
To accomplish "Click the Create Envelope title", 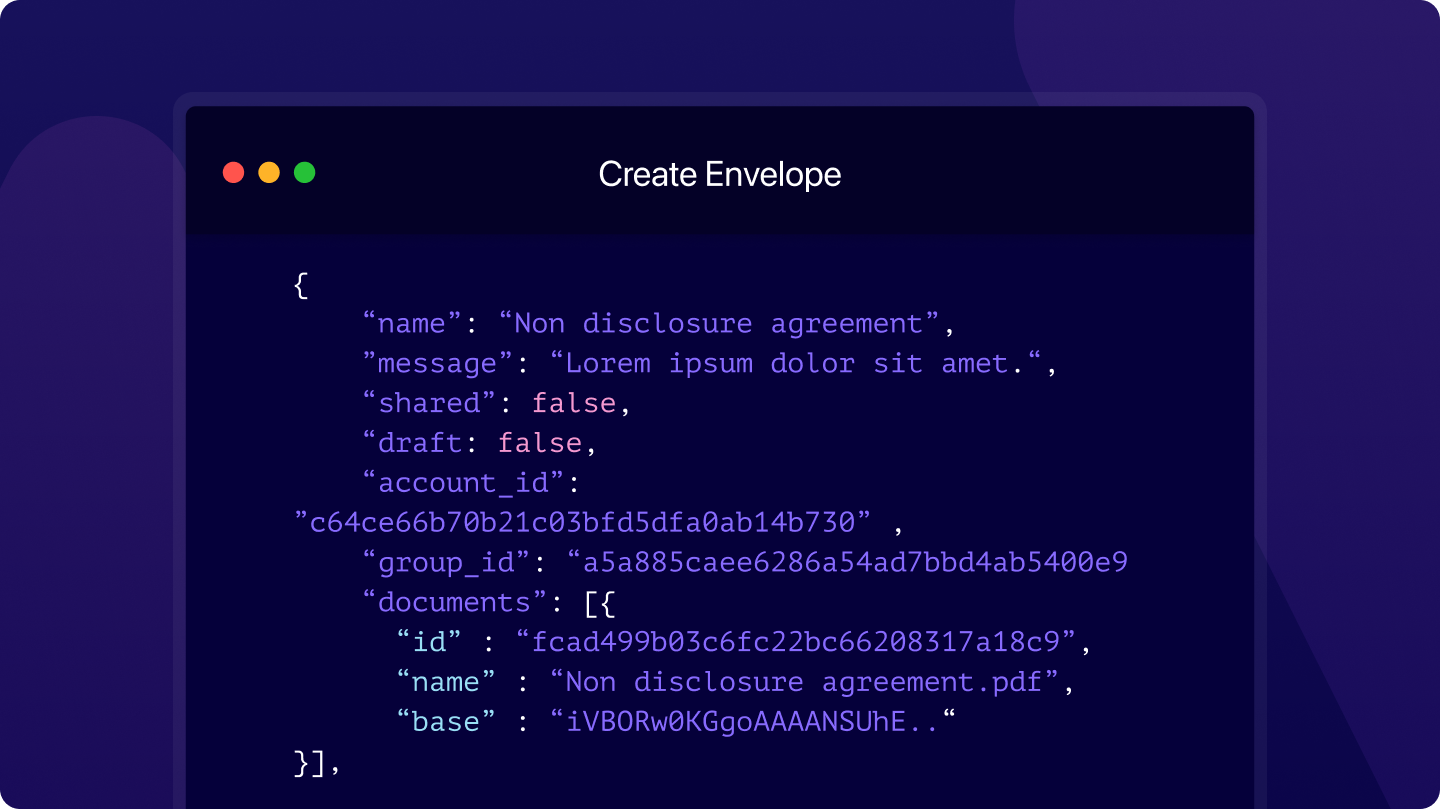I will pyautogui.click(x=719, y=174).
